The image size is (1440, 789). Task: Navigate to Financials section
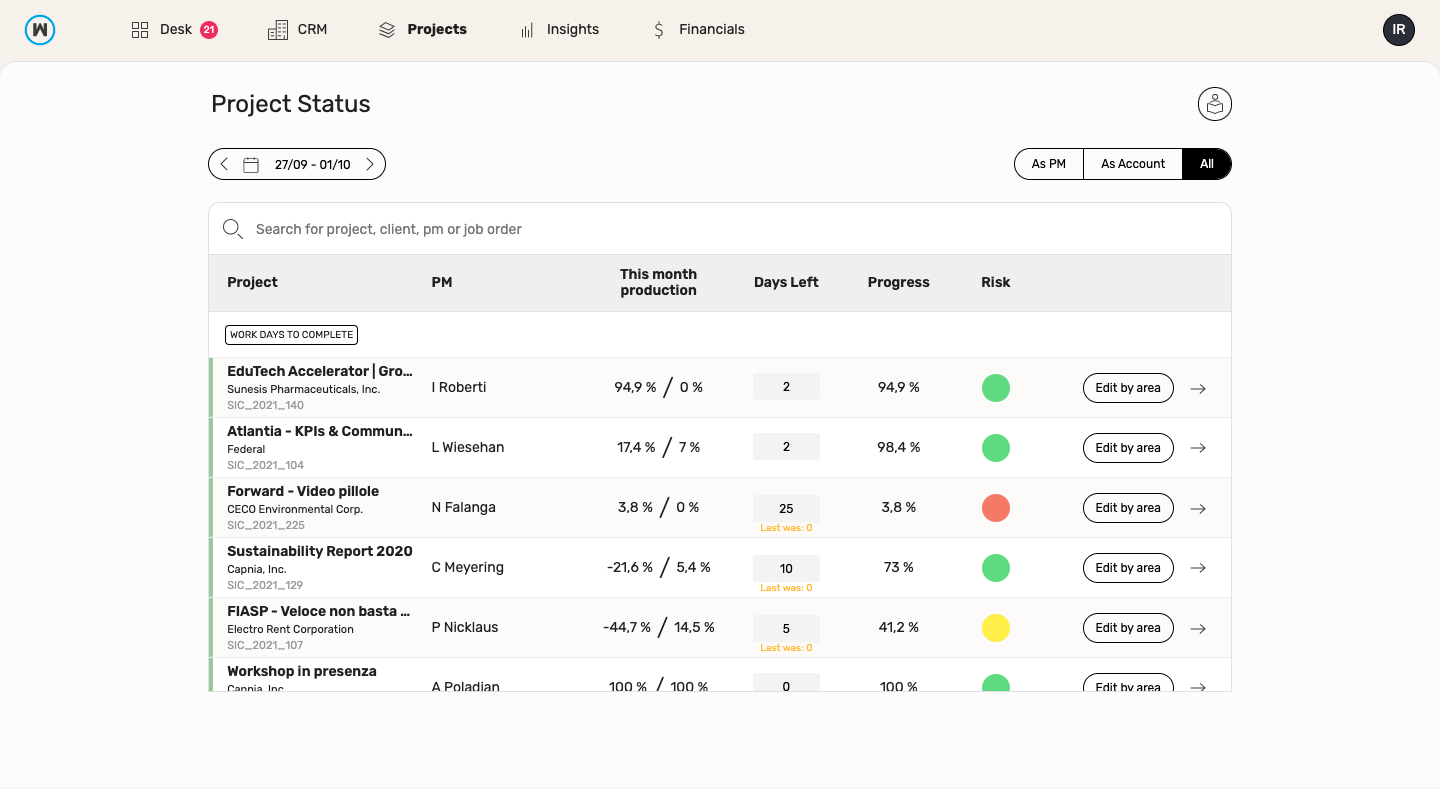click(x=698, y=30)
